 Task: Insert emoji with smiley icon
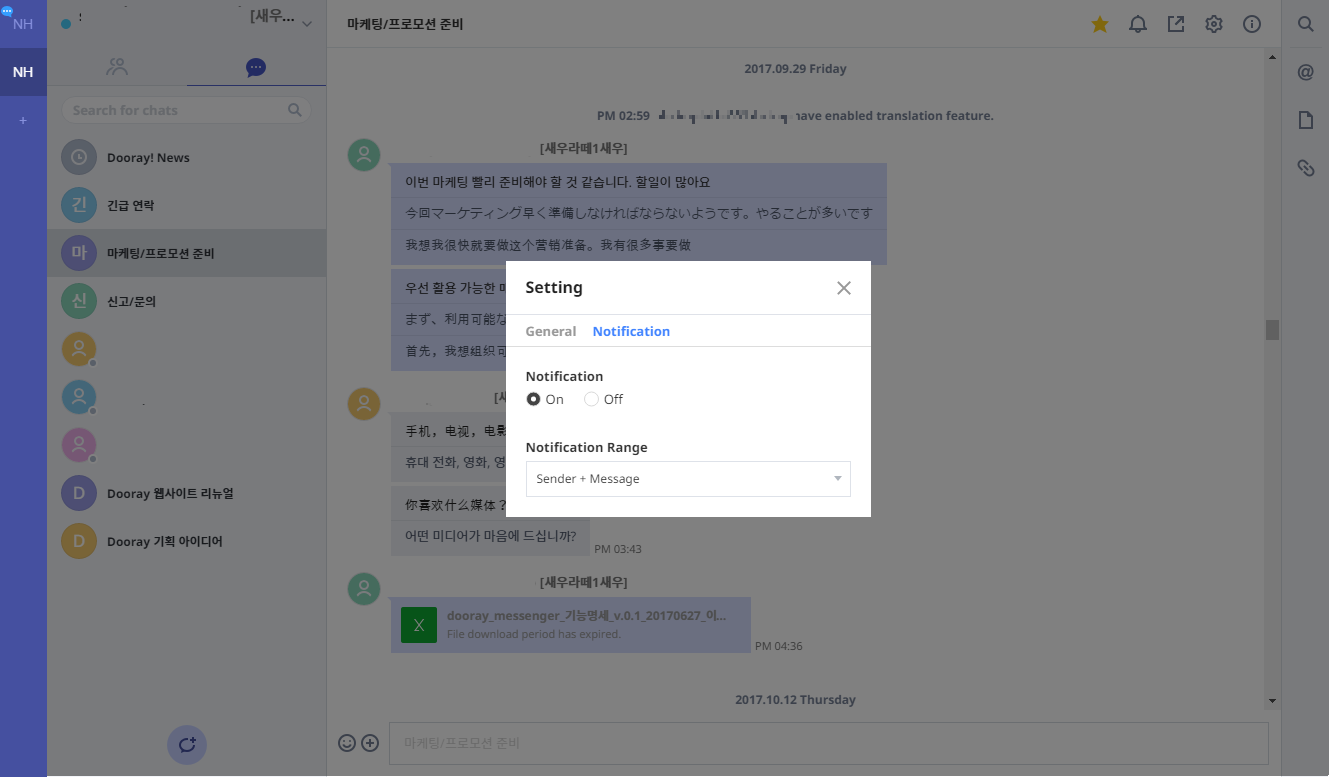347,743
